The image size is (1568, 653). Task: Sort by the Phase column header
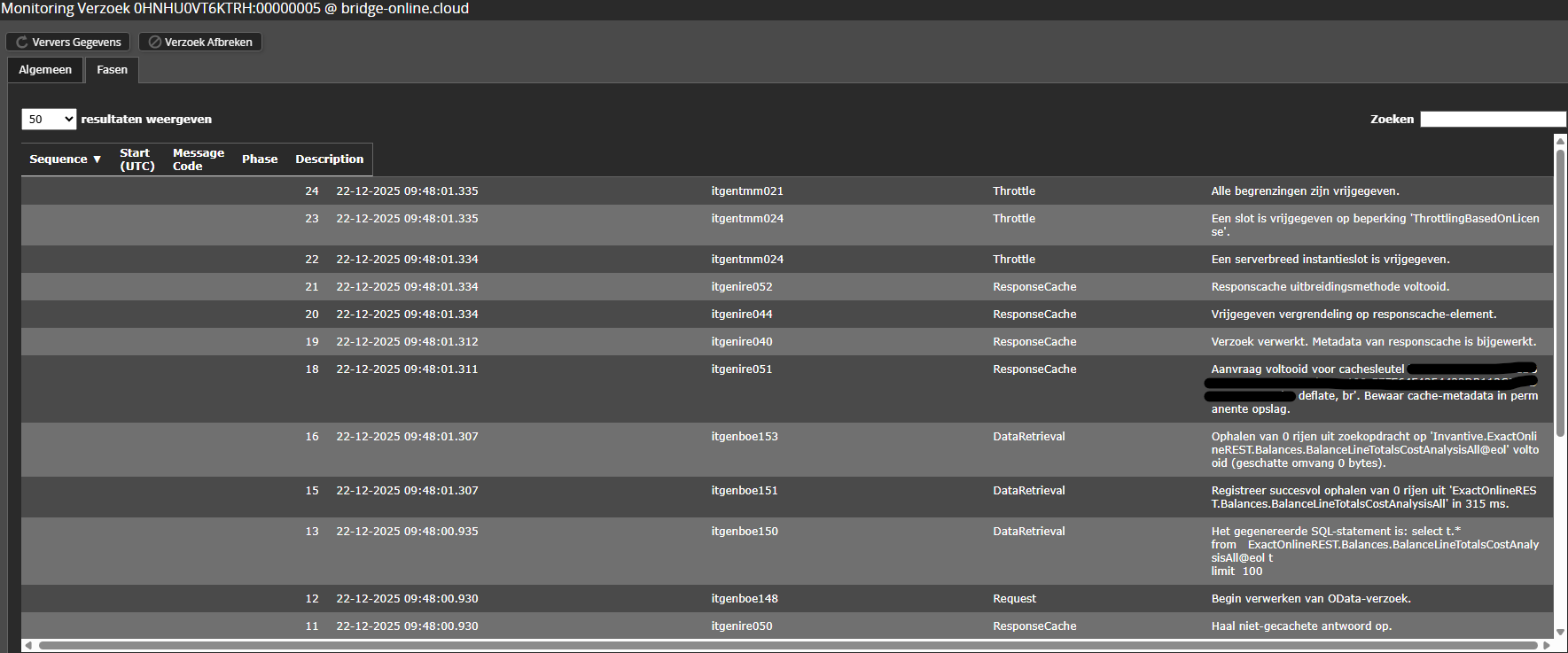click(260, 159)
